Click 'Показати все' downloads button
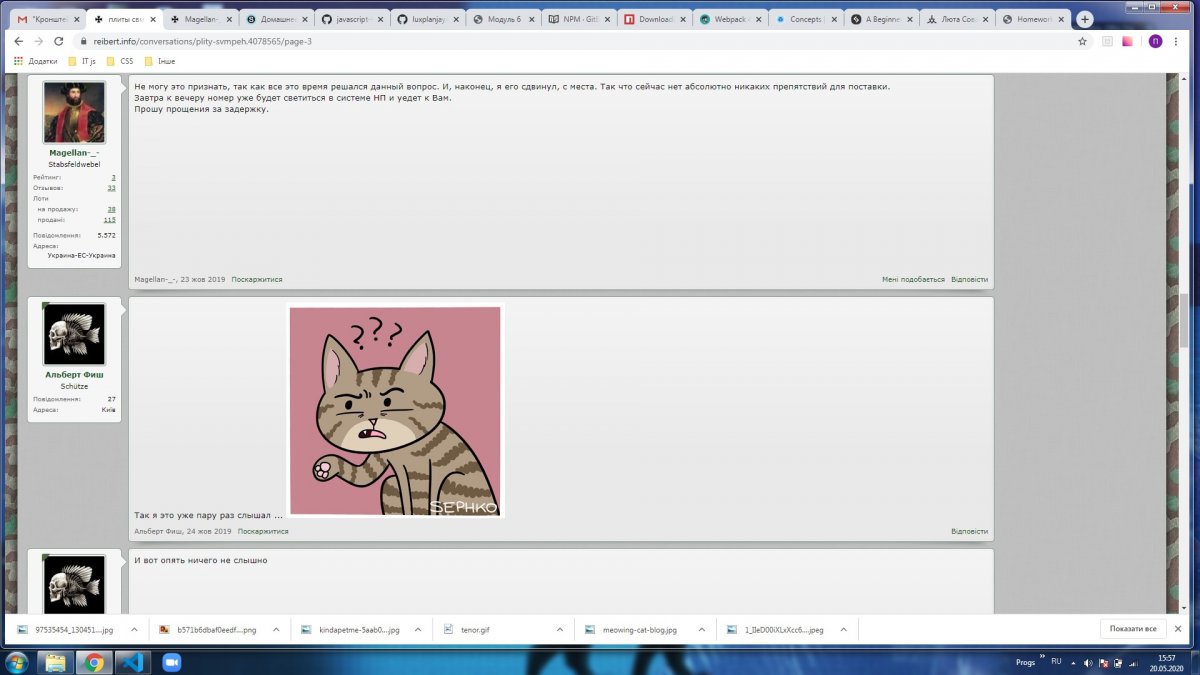 tap(1133, 629)
